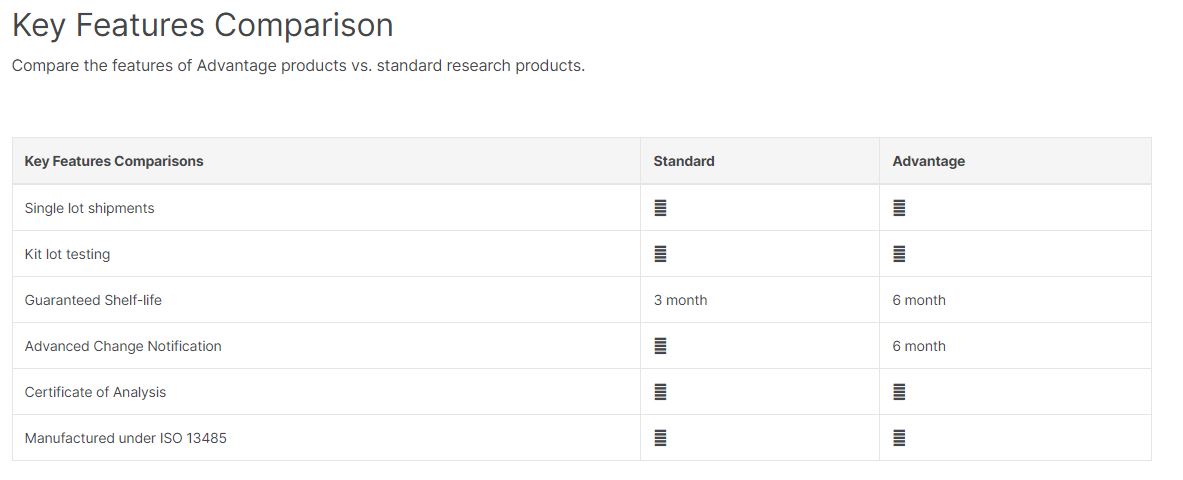Screen dimensions: 1183x480
Task: Click Standard icon in Advanced Change Notification row
Action: pyautogui.click(x=660, y=346)
